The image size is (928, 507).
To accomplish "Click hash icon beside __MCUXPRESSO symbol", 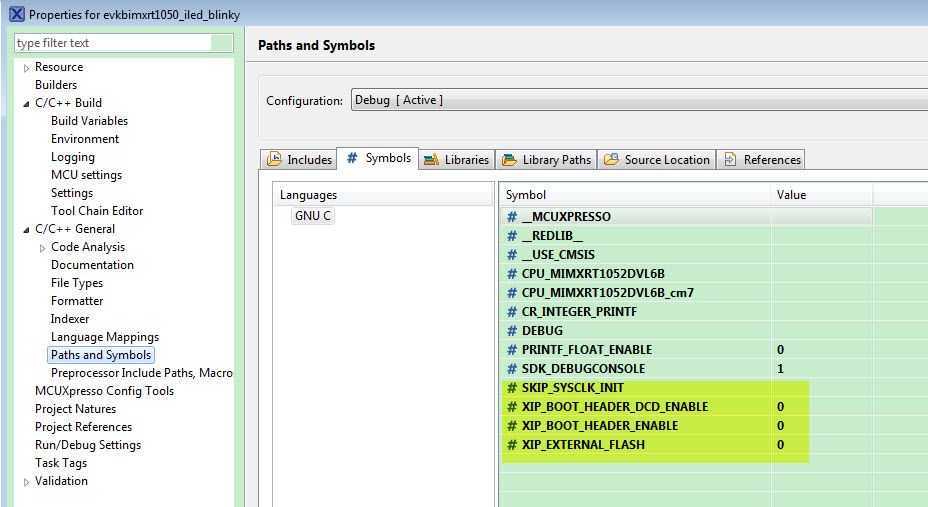I will pos(512,217).
